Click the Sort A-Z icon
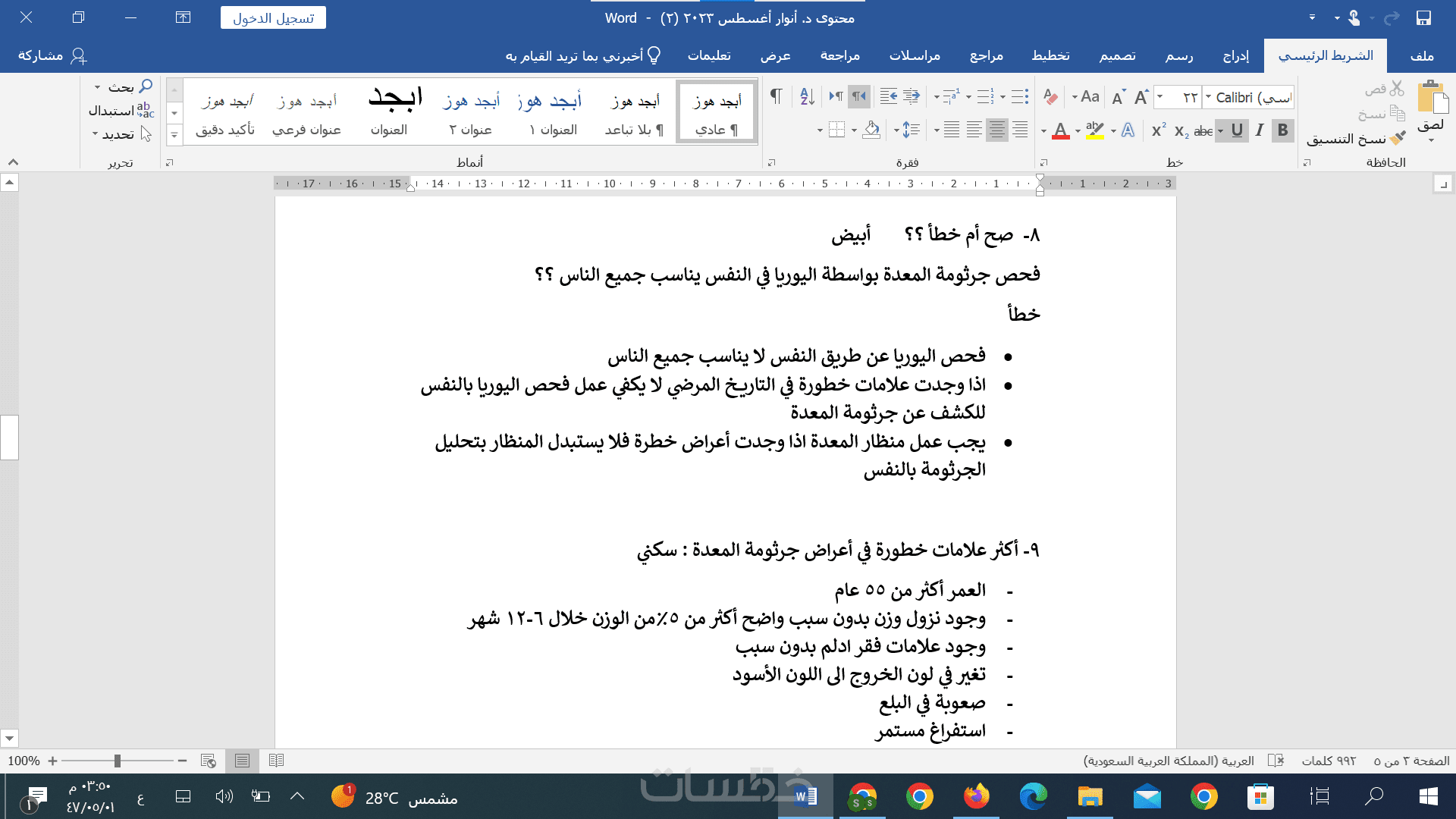 (x=807, y=96)
